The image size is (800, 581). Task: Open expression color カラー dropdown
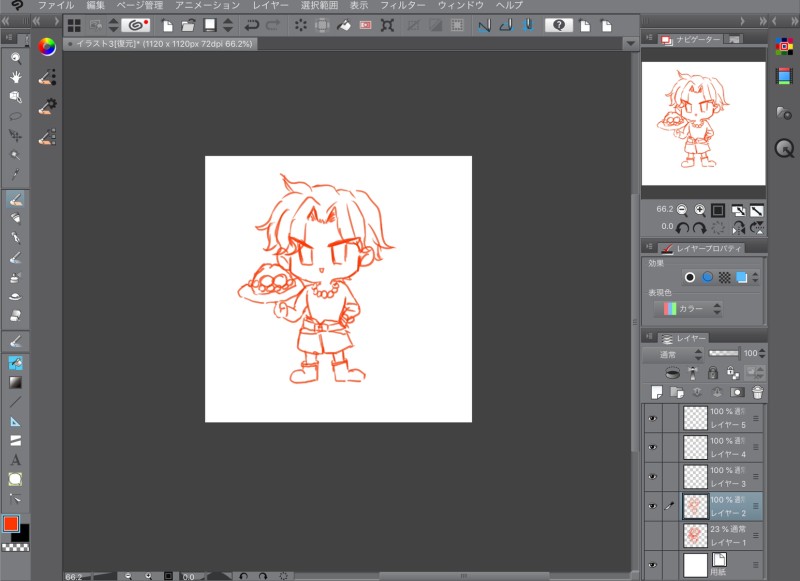tap(688, 309)
